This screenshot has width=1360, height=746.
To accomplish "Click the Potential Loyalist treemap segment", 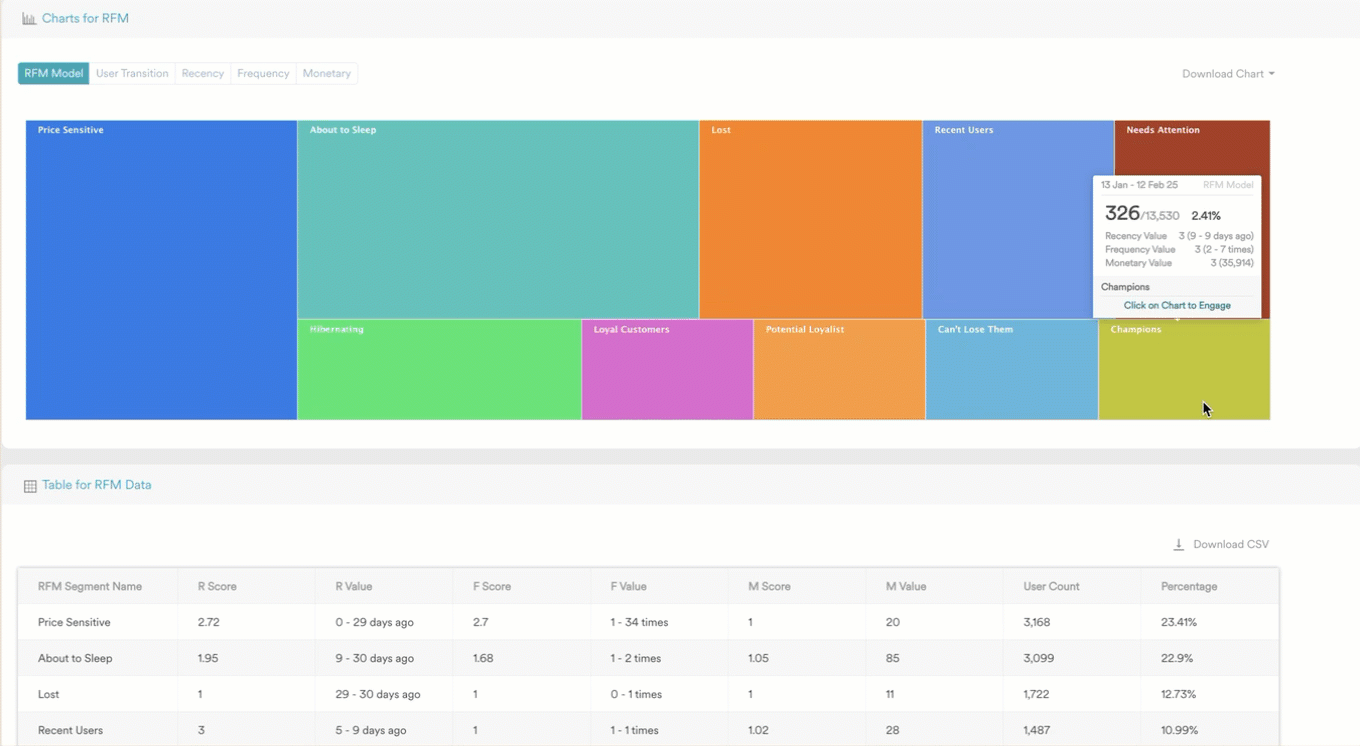I will click(x=839, y=370).
